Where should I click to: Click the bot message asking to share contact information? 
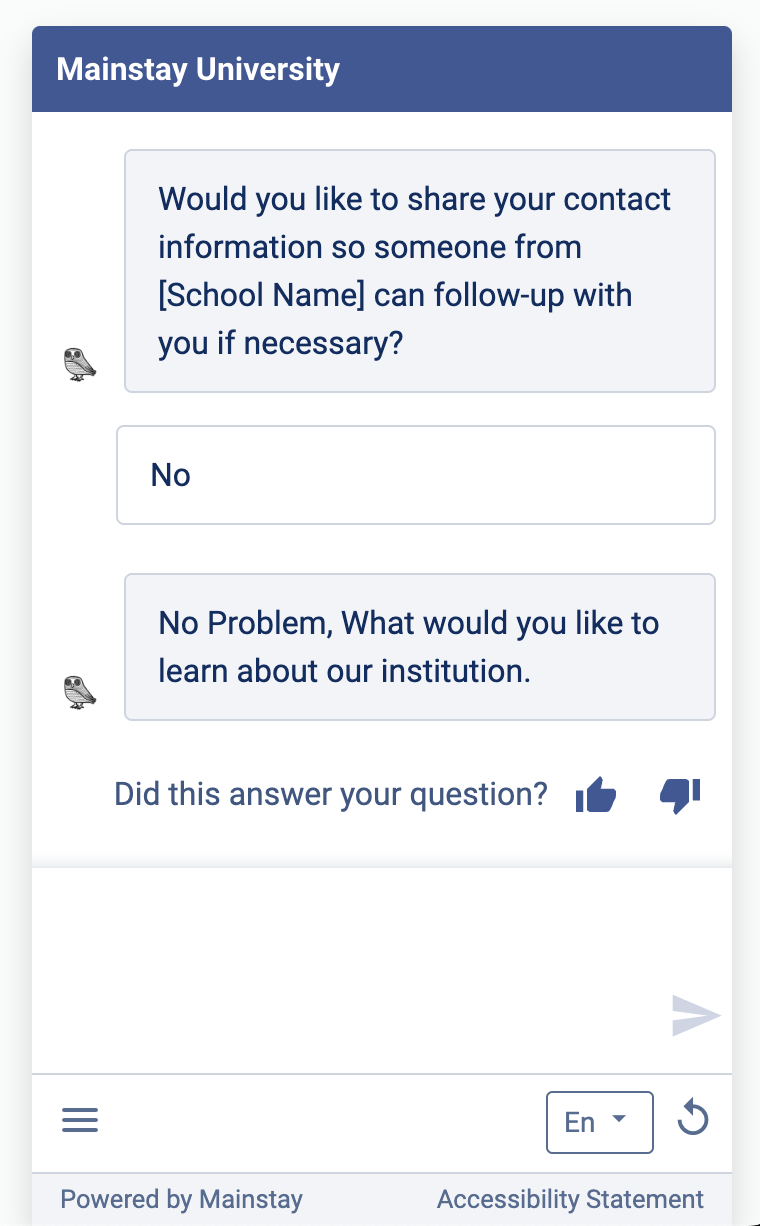(420, 271)
